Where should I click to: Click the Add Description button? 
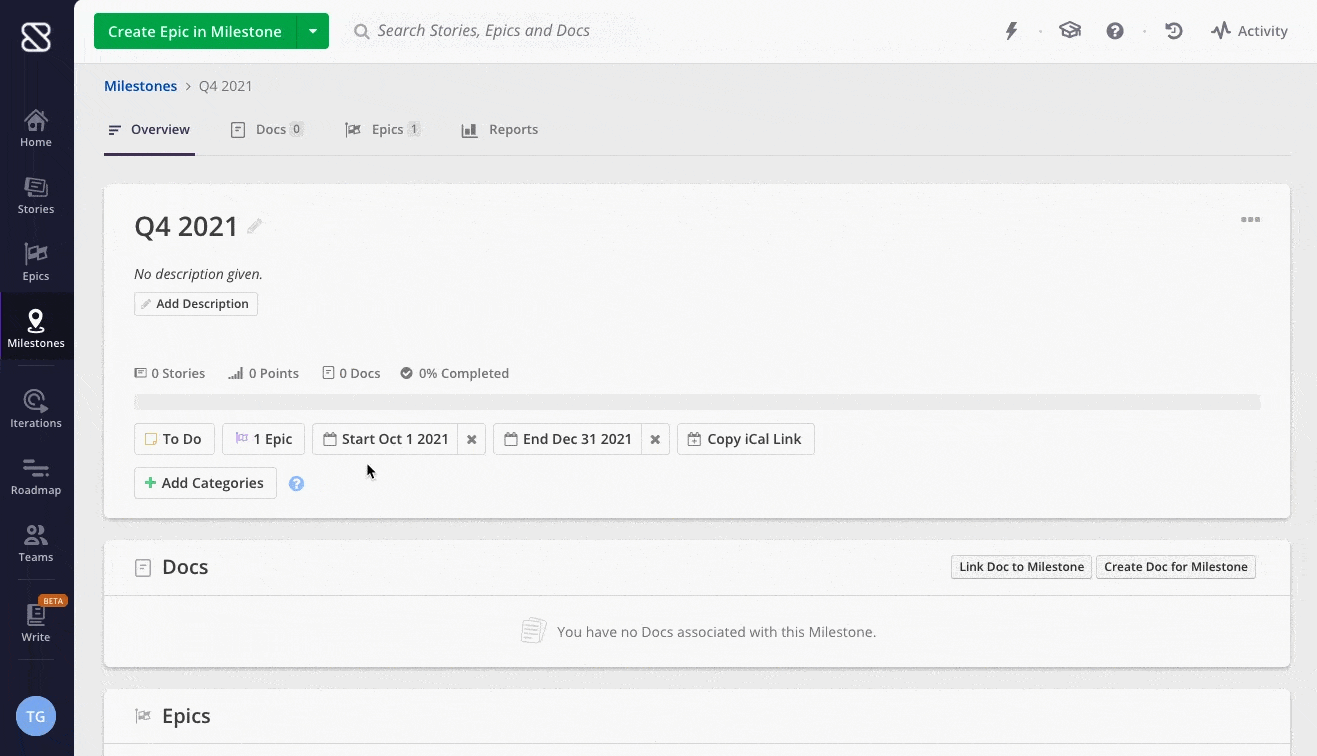coord(196,304)
